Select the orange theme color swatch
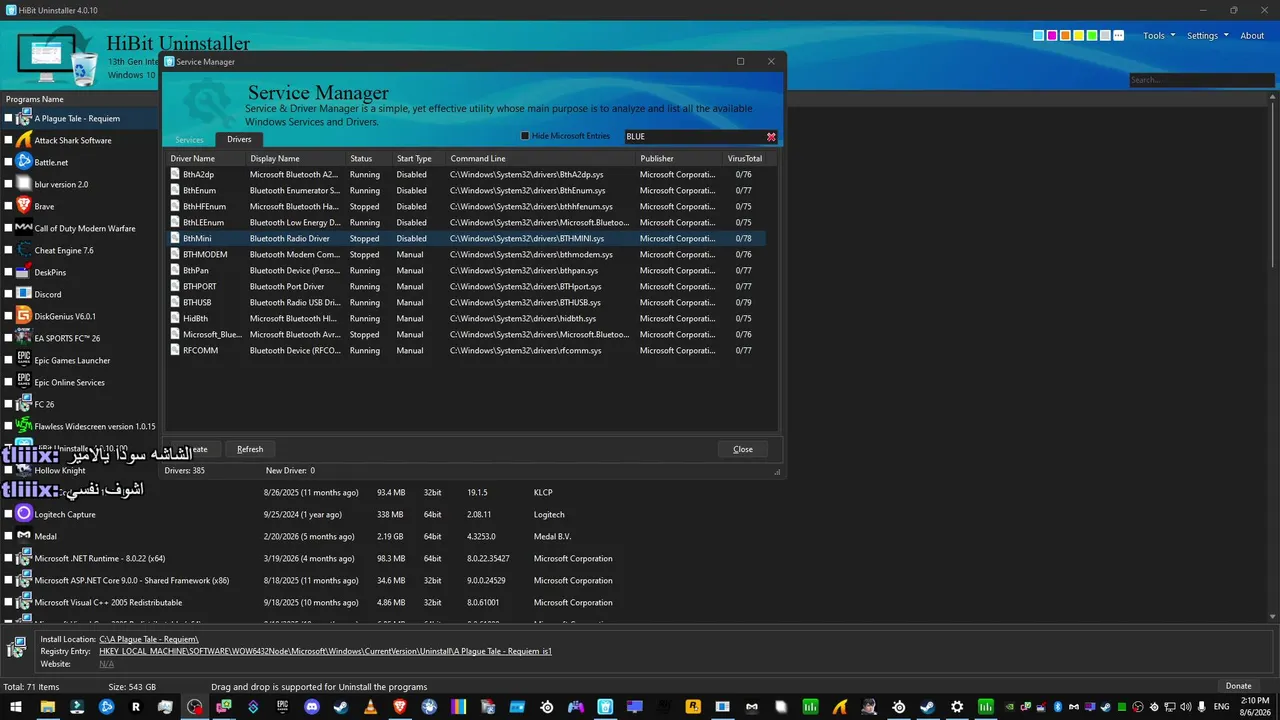 click(x=1065, y=36)
